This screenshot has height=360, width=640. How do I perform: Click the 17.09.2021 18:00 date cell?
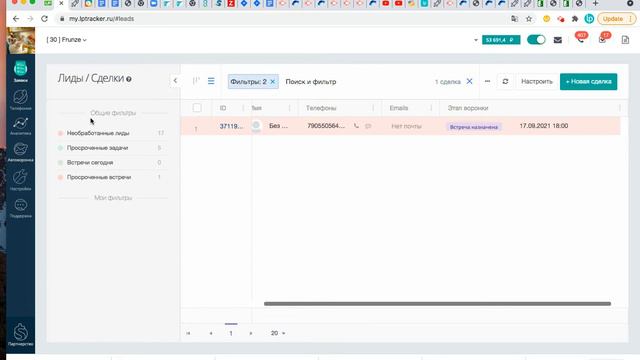pos(544,126)
